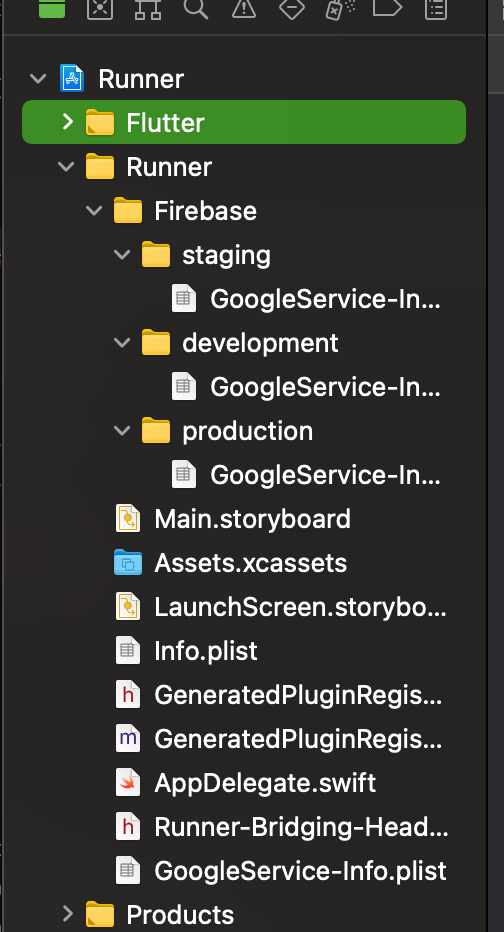This screenshot has height=932, width=504.
Task: Open the AppDelegate.swift Swift icon
Action: point(128,782)
